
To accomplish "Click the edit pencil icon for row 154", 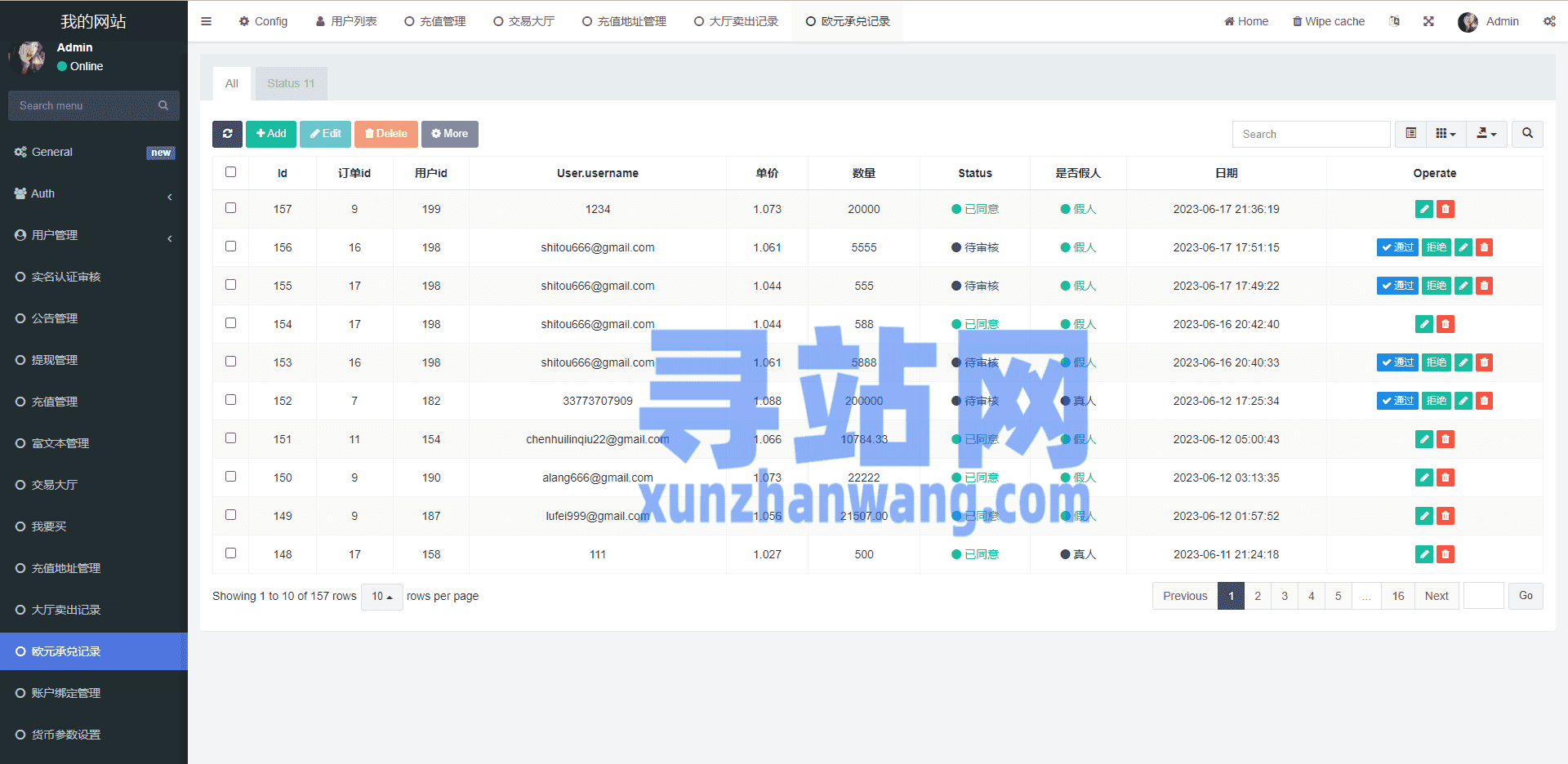I will [1423, 324].
